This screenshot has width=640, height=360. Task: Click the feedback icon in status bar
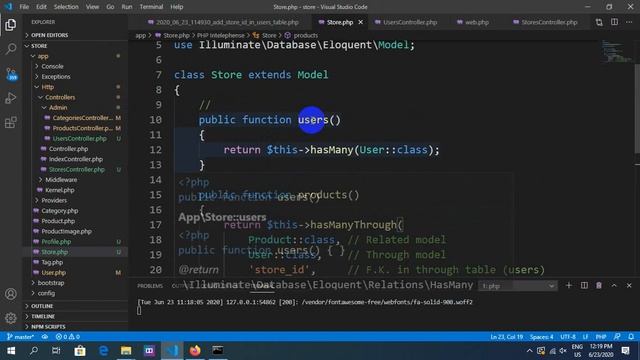point(617,337)
